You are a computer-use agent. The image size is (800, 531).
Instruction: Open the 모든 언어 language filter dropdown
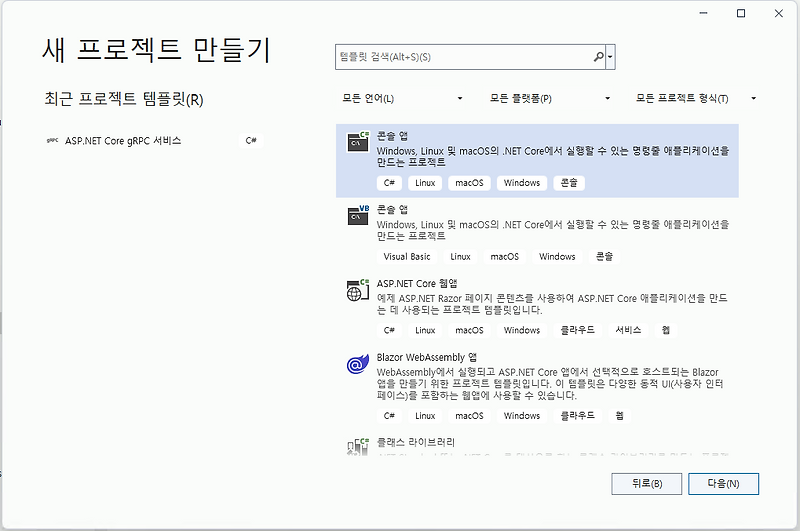coord(403,98)
